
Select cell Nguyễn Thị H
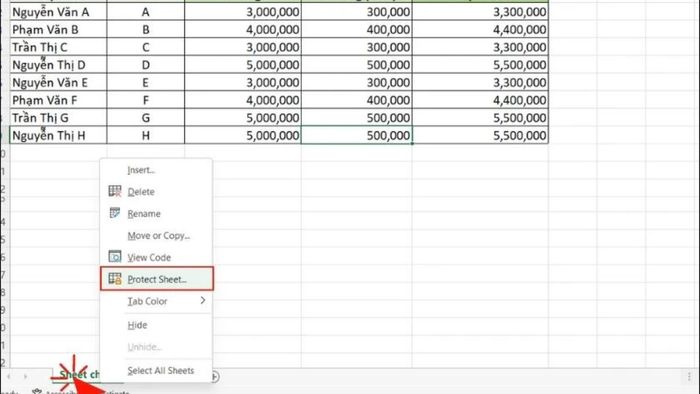[x=58, y=135]
